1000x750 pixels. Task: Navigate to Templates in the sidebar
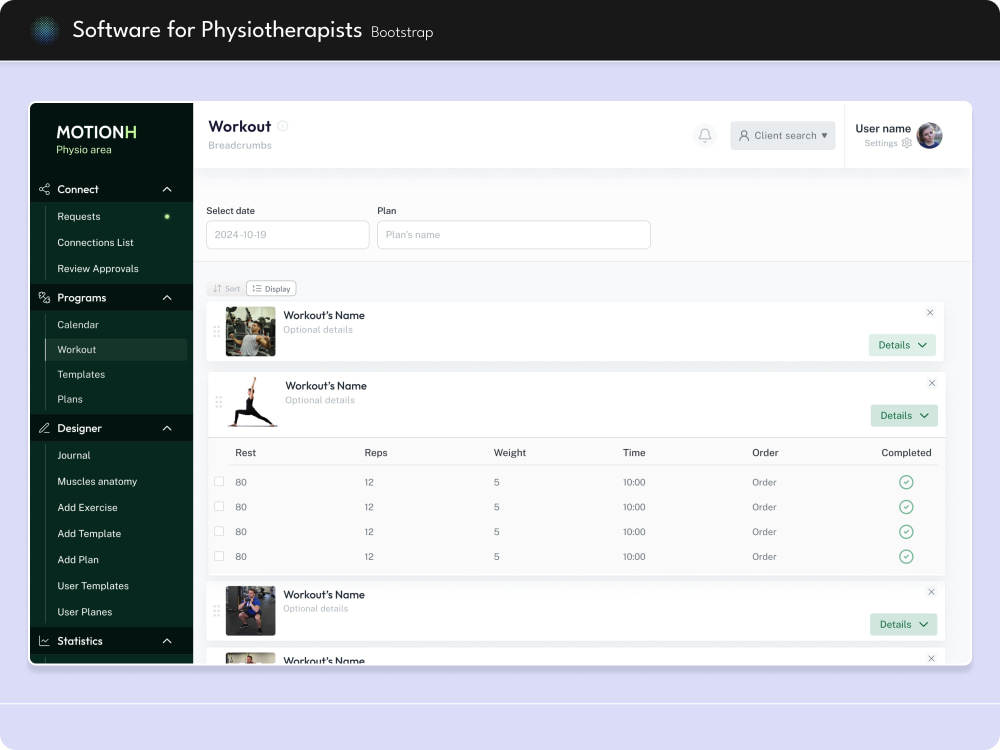pyautogui.click(x=80, y=374)
